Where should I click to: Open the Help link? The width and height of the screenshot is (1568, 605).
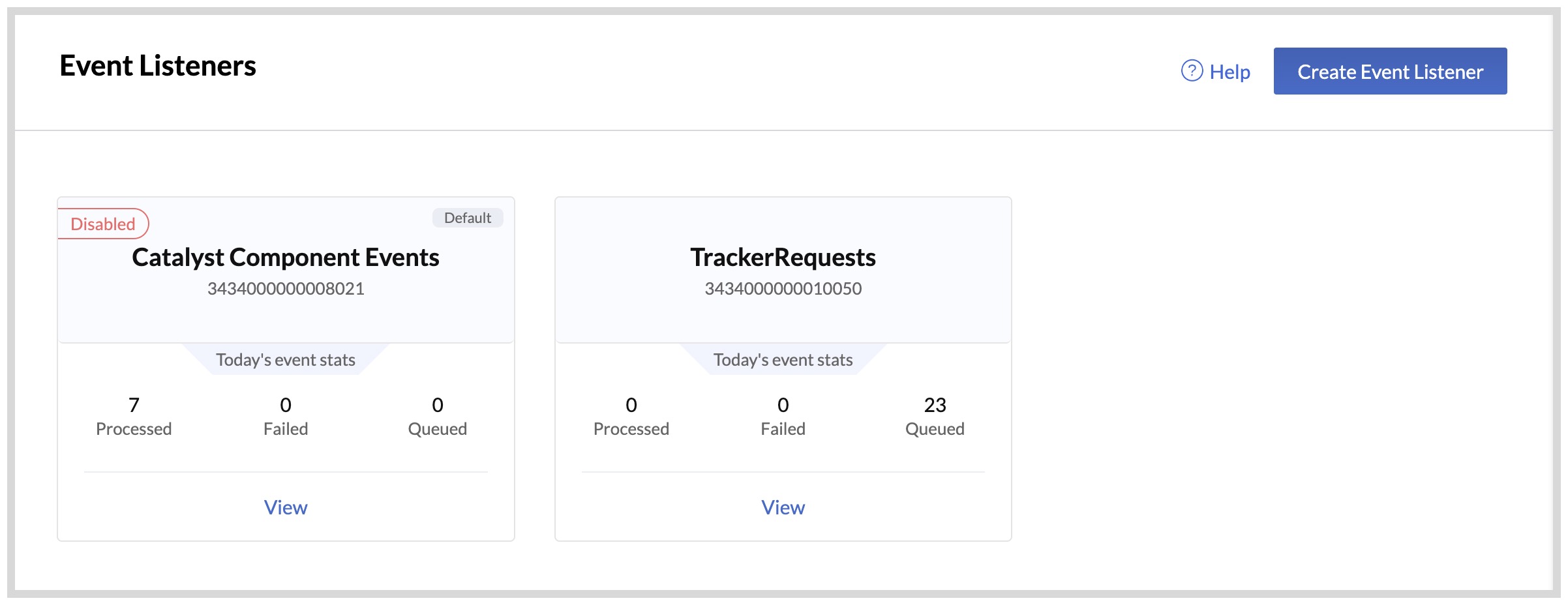(x=1229, y=72)
